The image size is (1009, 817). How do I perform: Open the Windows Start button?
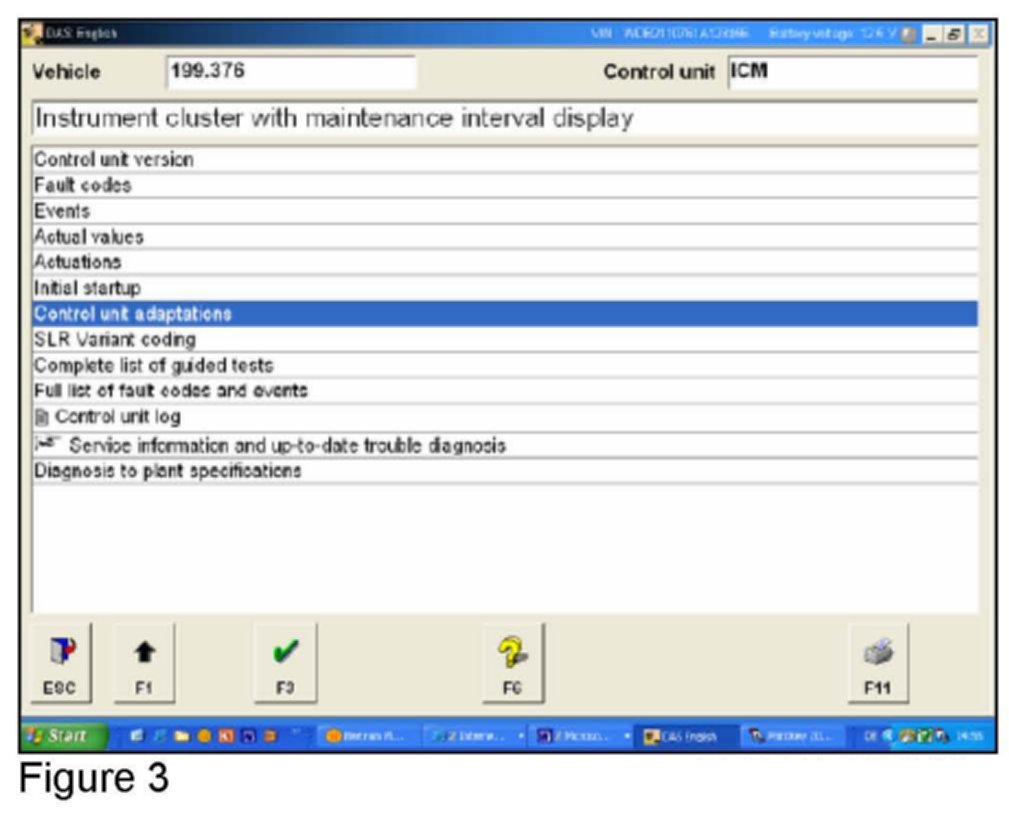(58, 737)
